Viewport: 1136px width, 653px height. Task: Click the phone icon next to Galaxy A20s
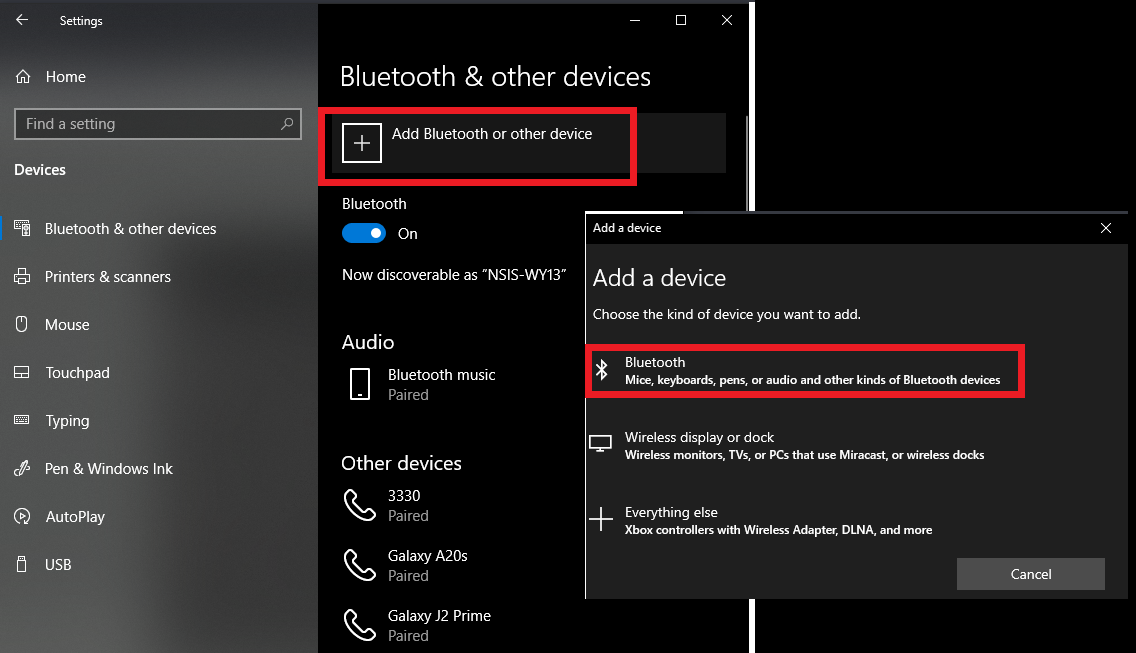coord(359,565)
